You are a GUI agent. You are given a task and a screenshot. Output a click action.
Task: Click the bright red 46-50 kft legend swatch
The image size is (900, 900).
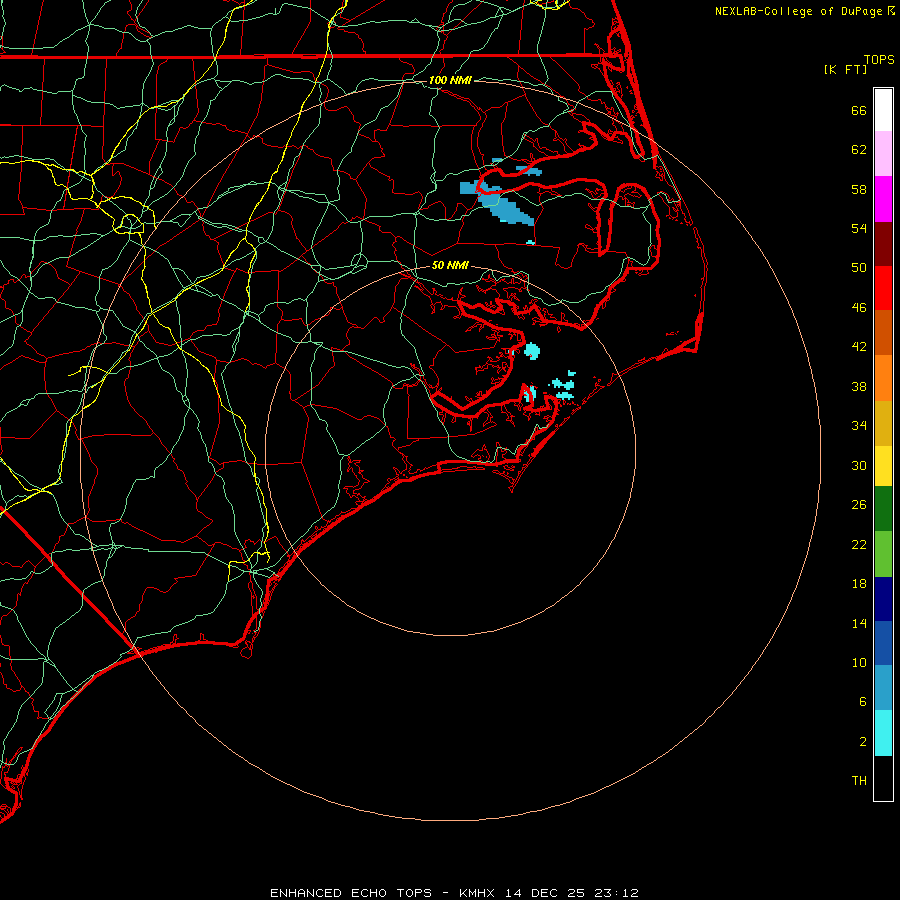883,288
